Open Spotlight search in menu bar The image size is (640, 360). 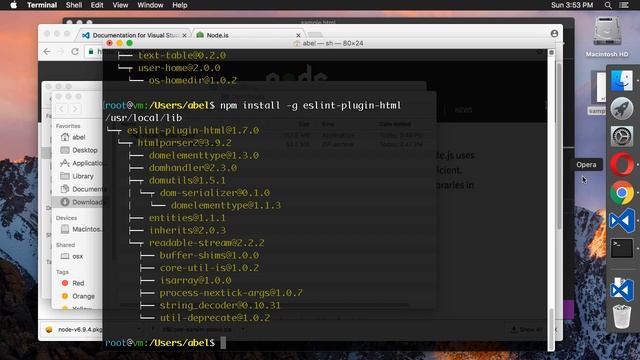pos(608,5)
